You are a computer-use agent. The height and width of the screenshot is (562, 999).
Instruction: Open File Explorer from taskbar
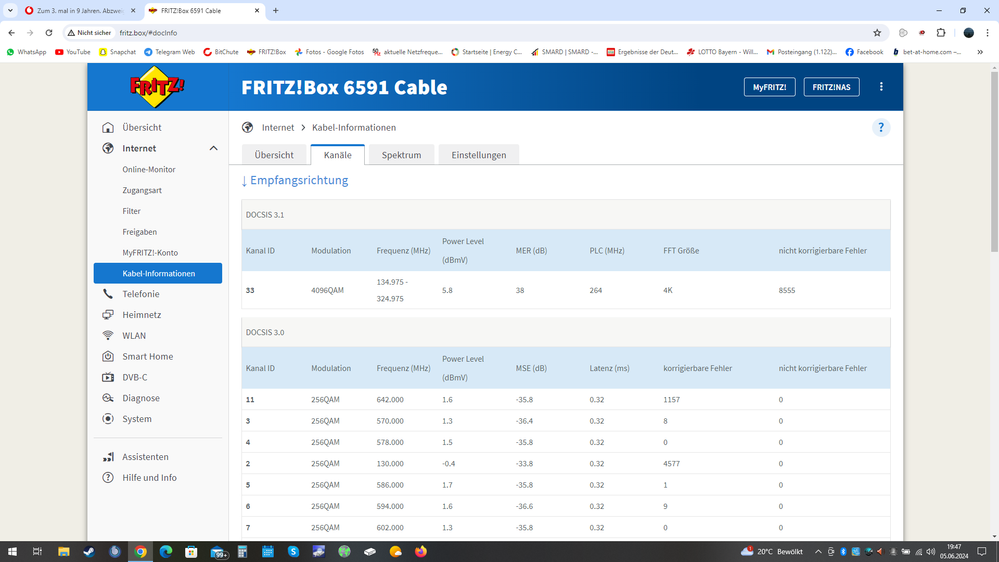63,552
